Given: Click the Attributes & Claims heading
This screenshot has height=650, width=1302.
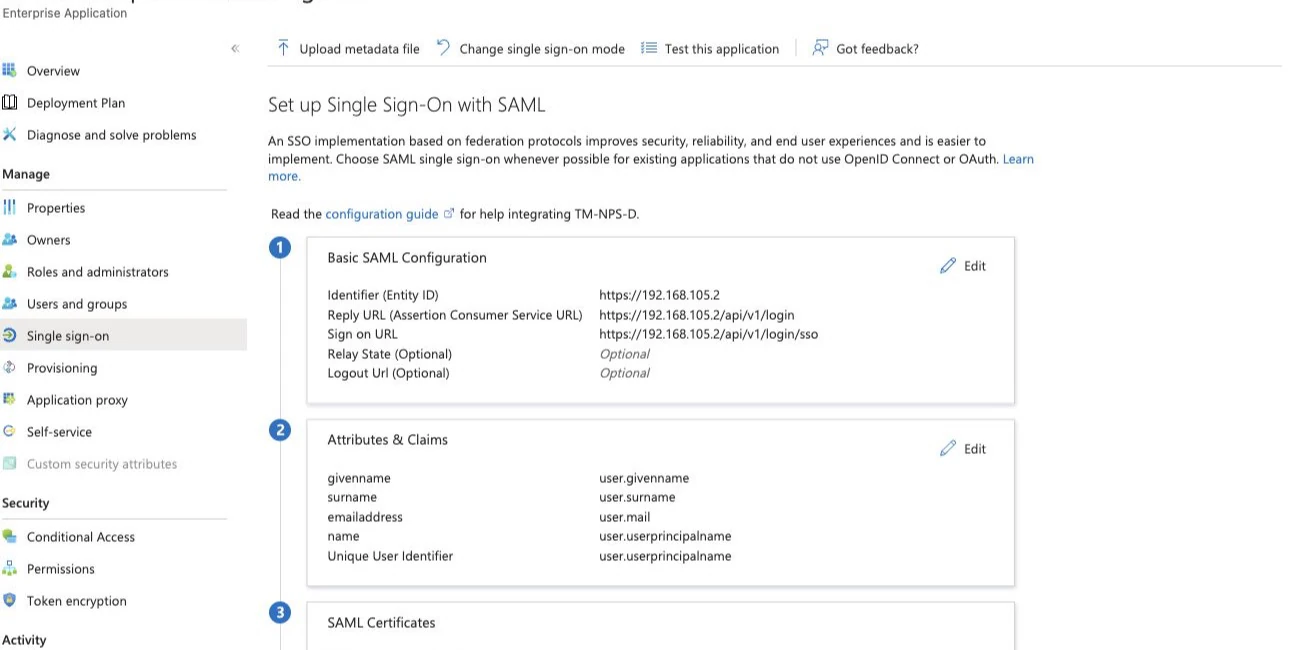Looking at the screenshot, I should (388, 440).
